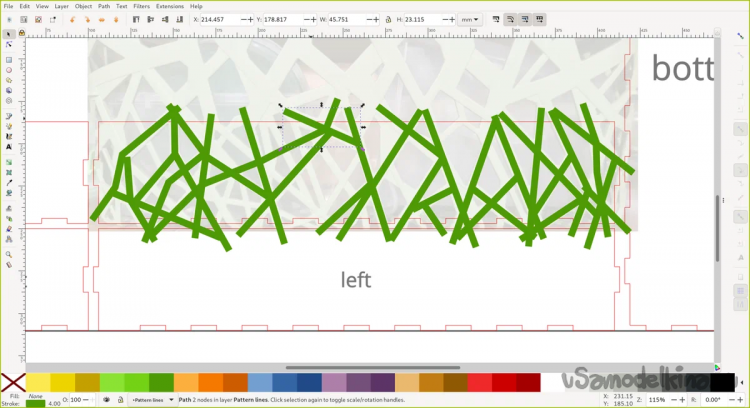This screenshot has height=408, width=750.
Task: Click the no-paint X swatch
Action: pos(13,383)
